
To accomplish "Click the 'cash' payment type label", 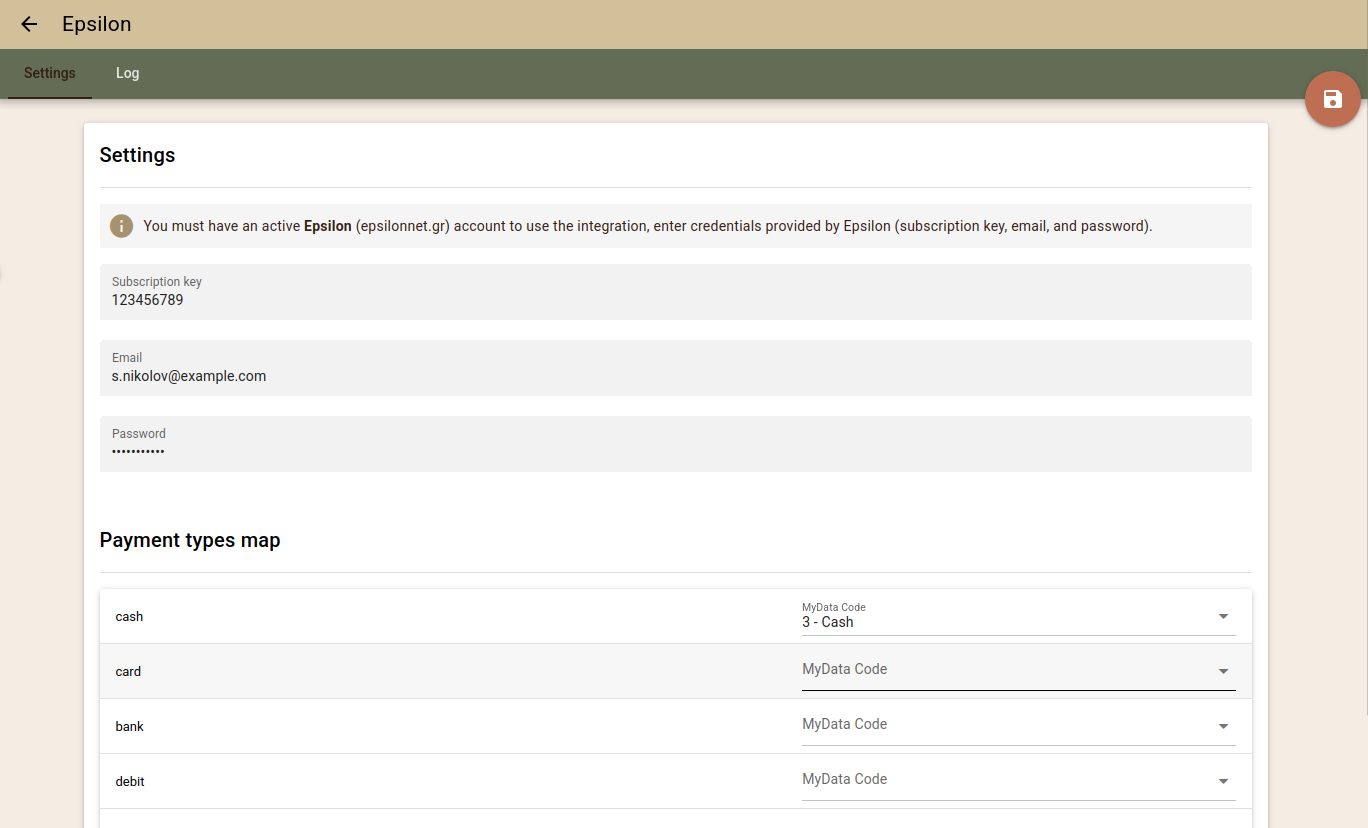I will [x=129, y=616].
